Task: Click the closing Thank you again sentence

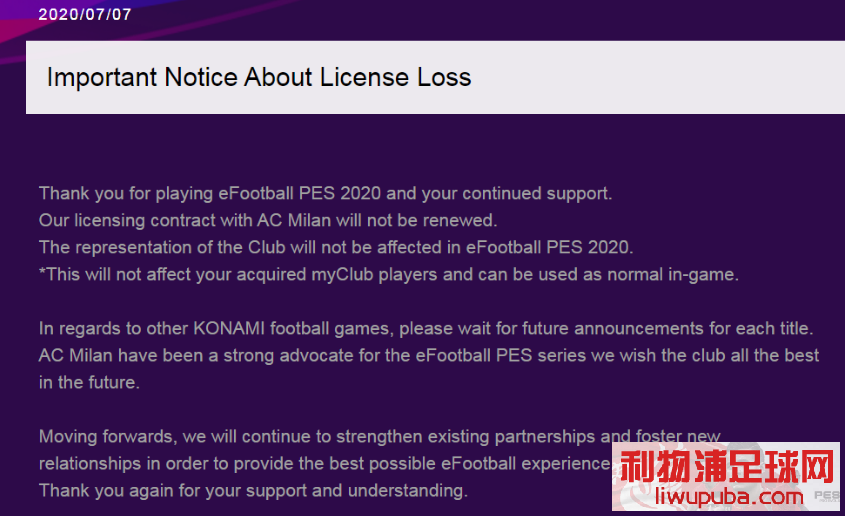Action: click(x=253, y=491)
